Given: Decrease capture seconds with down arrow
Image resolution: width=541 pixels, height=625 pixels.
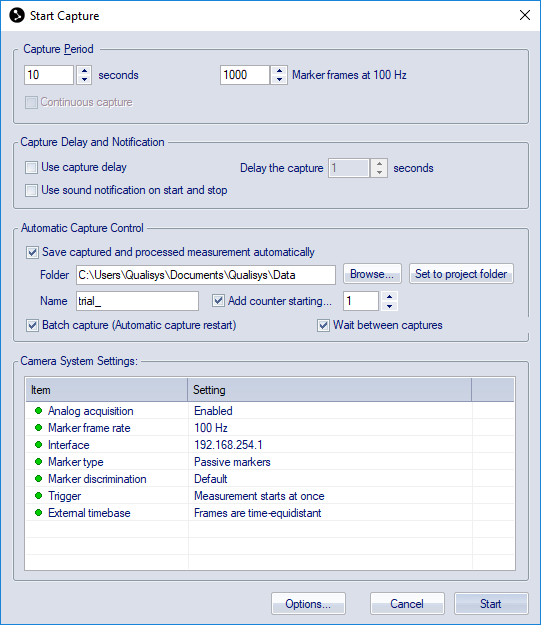Looking at the screenshot, I should (x=84, y=79).
